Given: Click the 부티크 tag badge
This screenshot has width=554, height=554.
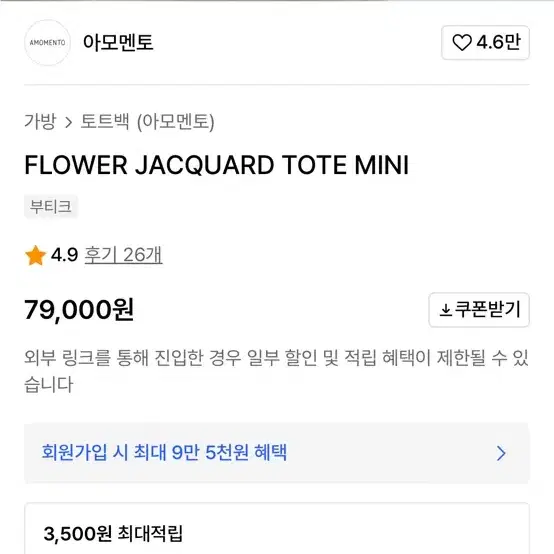Looking at the screenshot, I should (x=51, y=206).
